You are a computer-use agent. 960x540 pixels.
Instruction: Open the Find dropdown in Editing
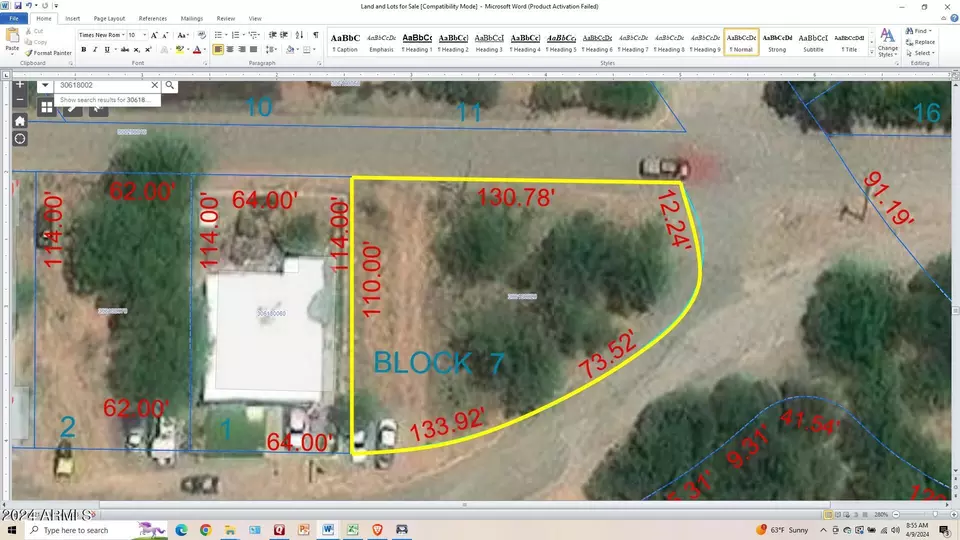click(x=920, y=31)
